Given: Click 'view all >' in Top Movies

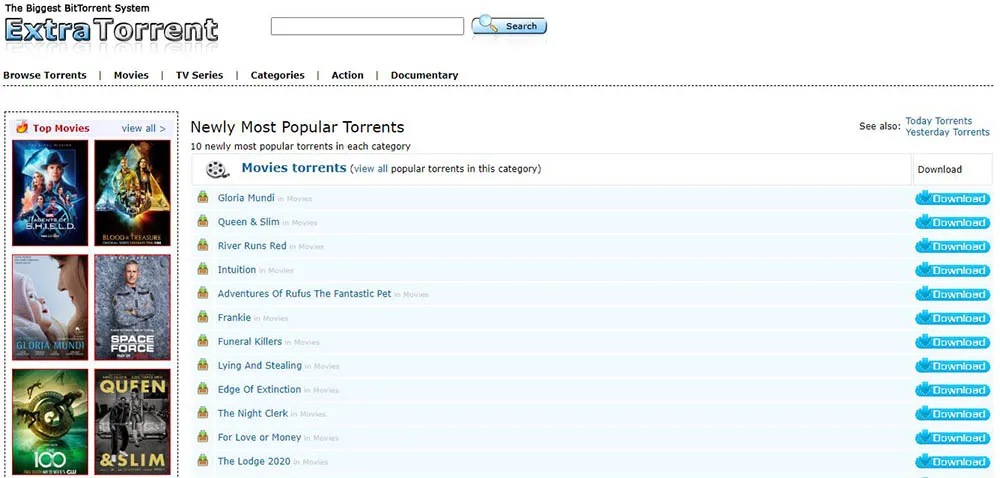Looking at the screenshot, I should [x=143, y=129].
